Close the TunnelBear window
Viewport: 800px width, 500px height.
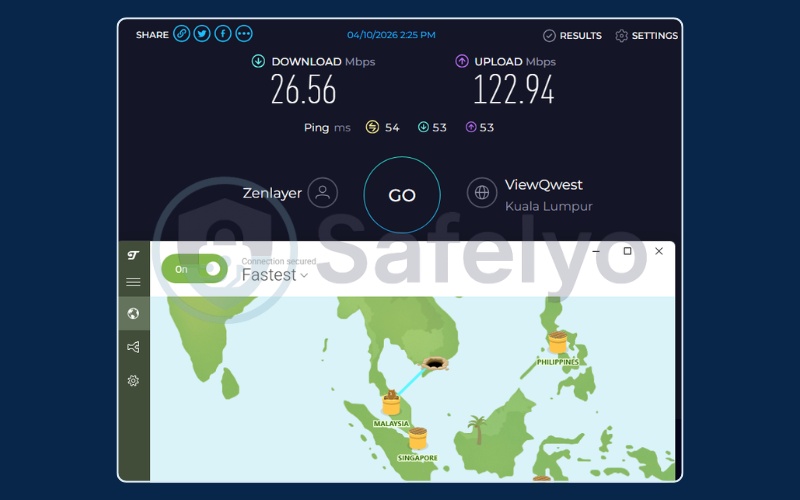(659, 251)
